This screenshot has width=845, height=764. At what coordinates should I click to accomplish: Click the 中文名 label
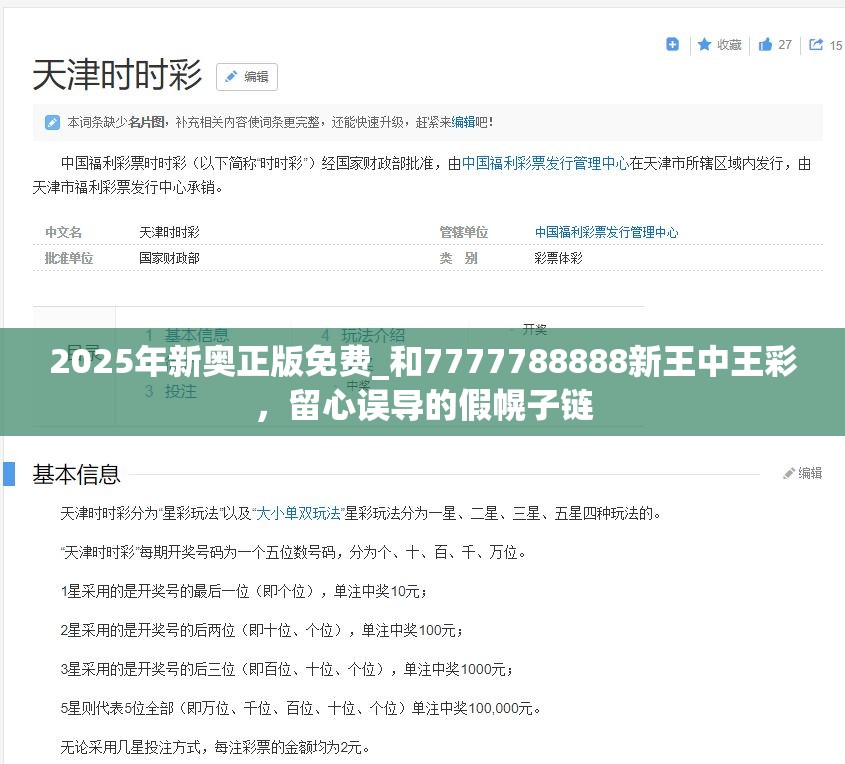click(63, 232)
